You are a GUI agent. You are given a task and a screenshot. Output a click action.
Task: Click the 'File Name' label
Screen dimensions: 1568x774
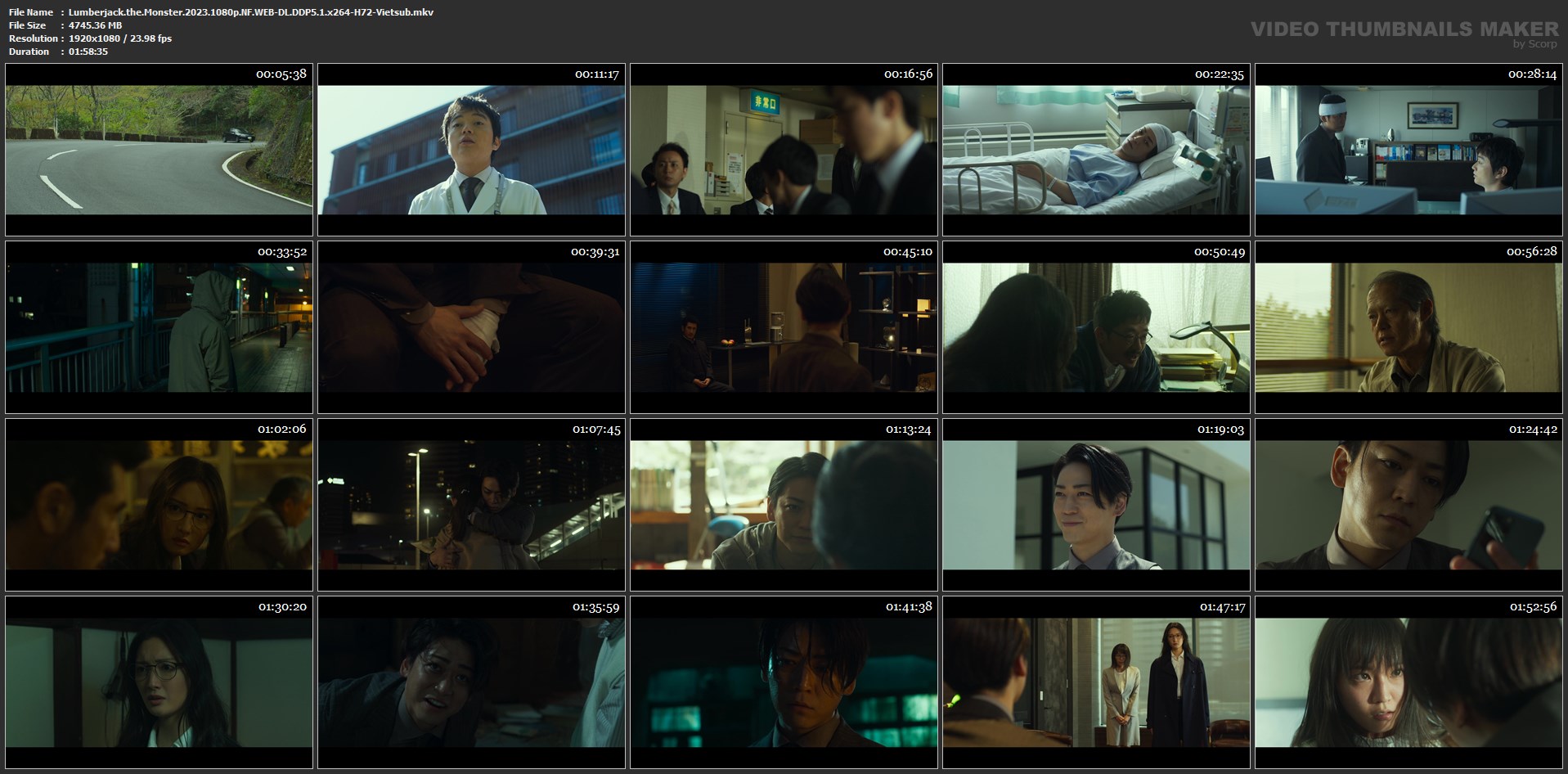(31, 12)
